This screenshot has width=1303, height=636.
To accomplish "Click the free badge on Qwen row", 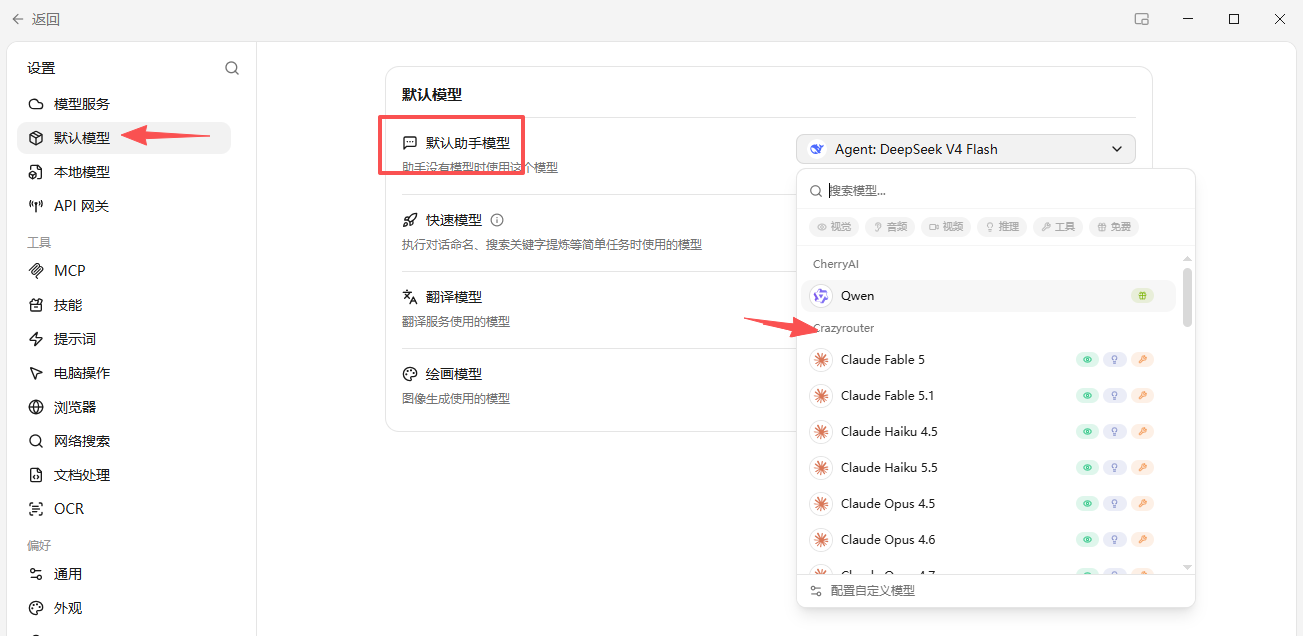I will click(1142, 296).
